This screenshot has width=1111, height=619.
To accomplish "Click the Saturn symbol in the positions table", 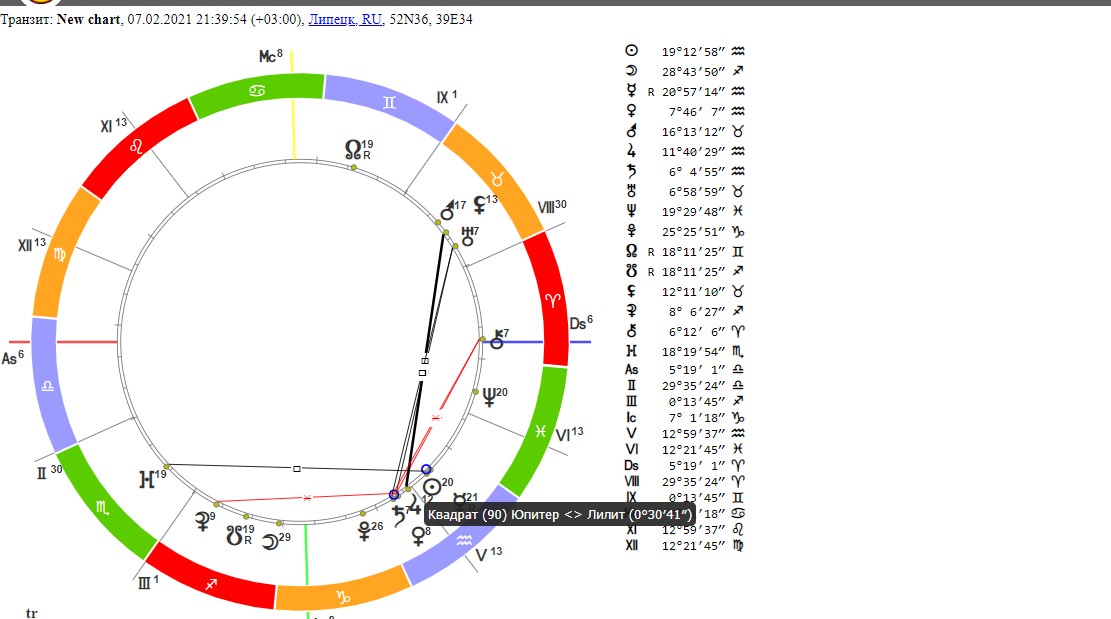I will (x=631, y=171).
